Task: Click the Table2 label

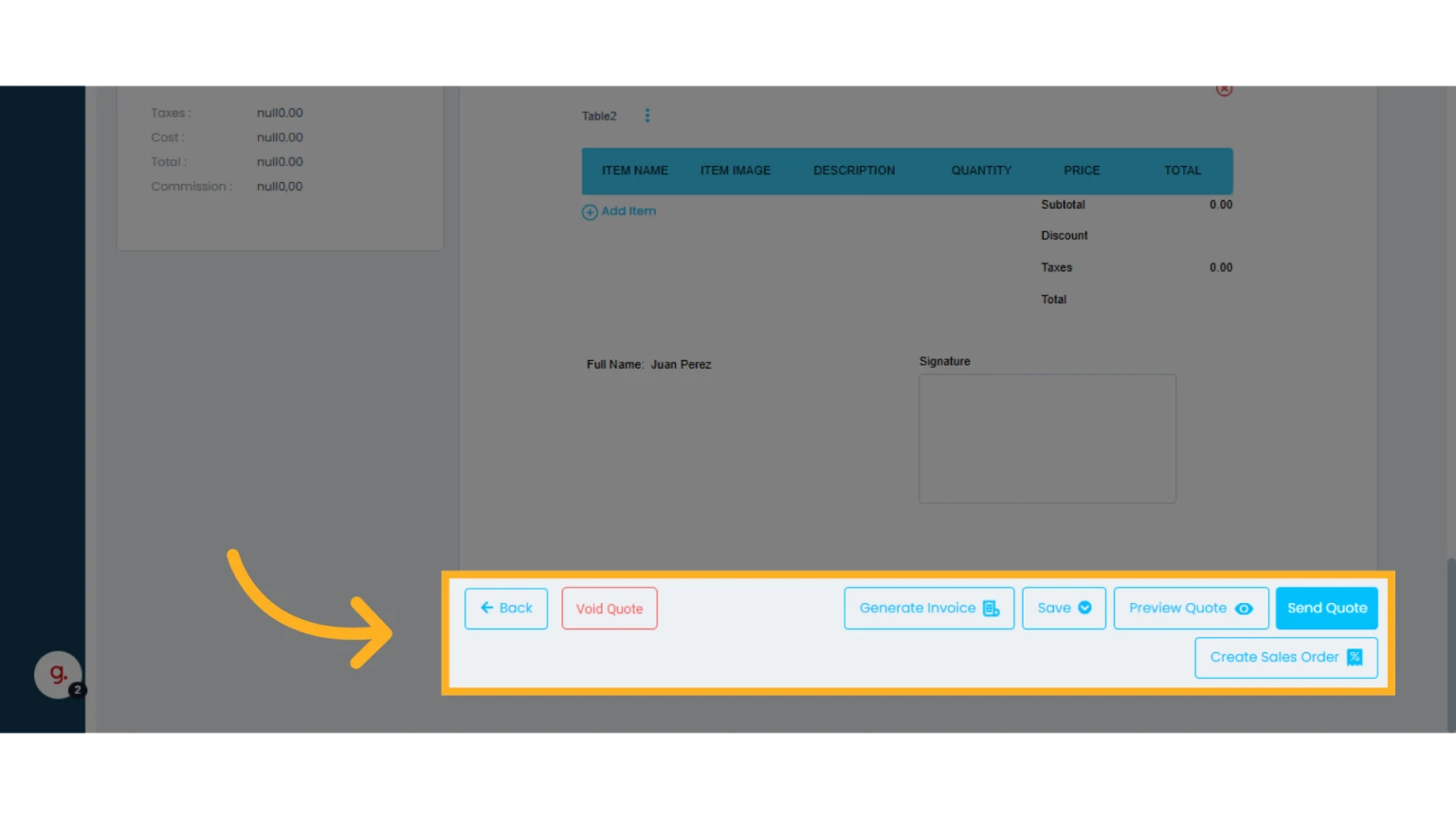Action: 599,117
